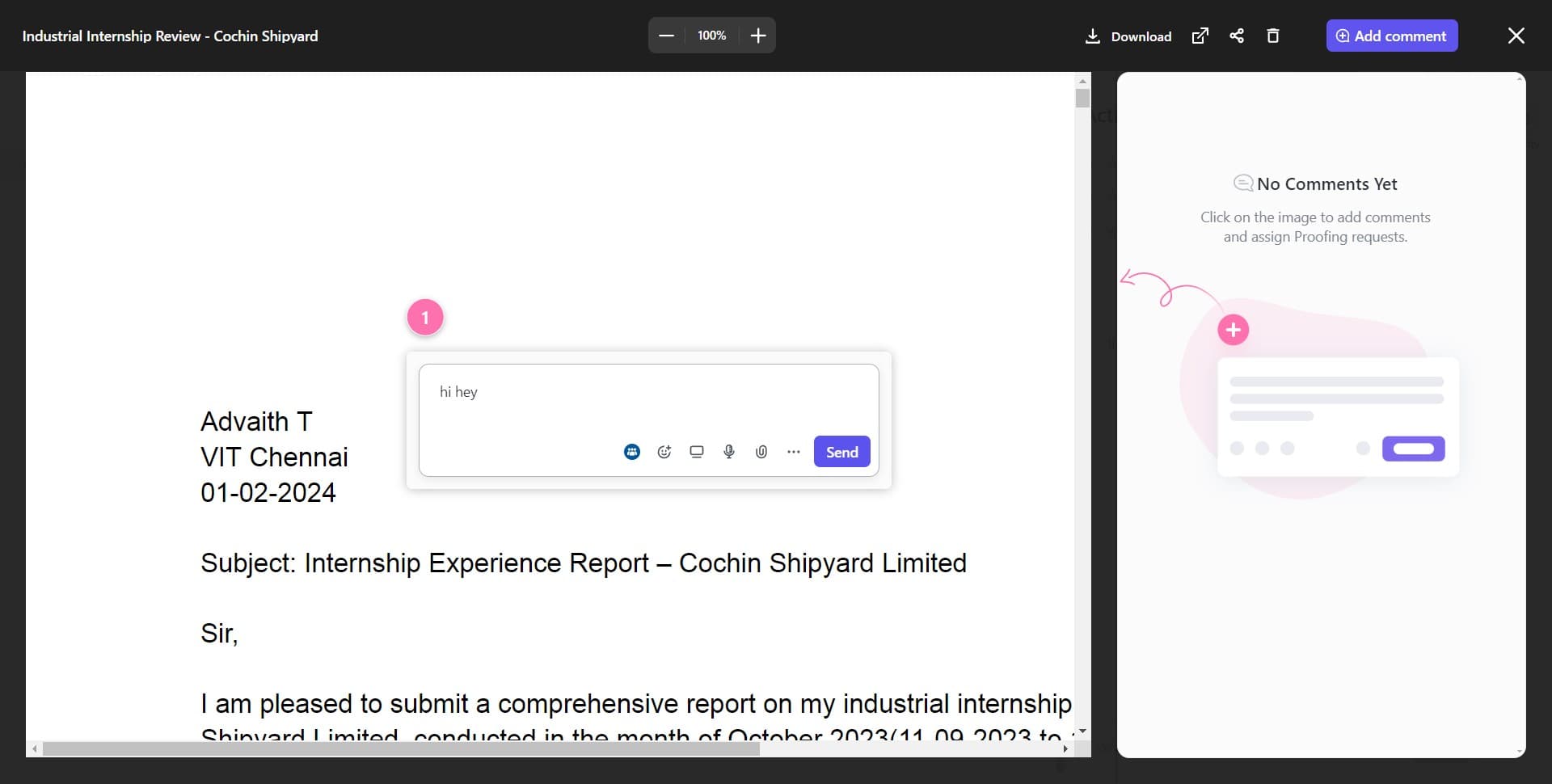Open the document in a new window
This screenshot has height=784, width=1552.
tap(1200, 36)
